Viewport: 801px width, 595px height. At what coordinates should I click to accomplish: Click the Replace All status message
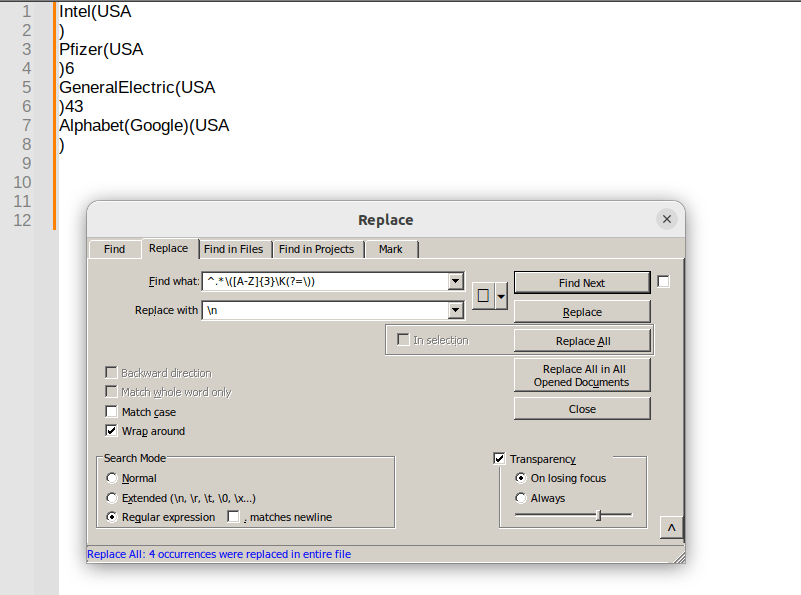219,554
